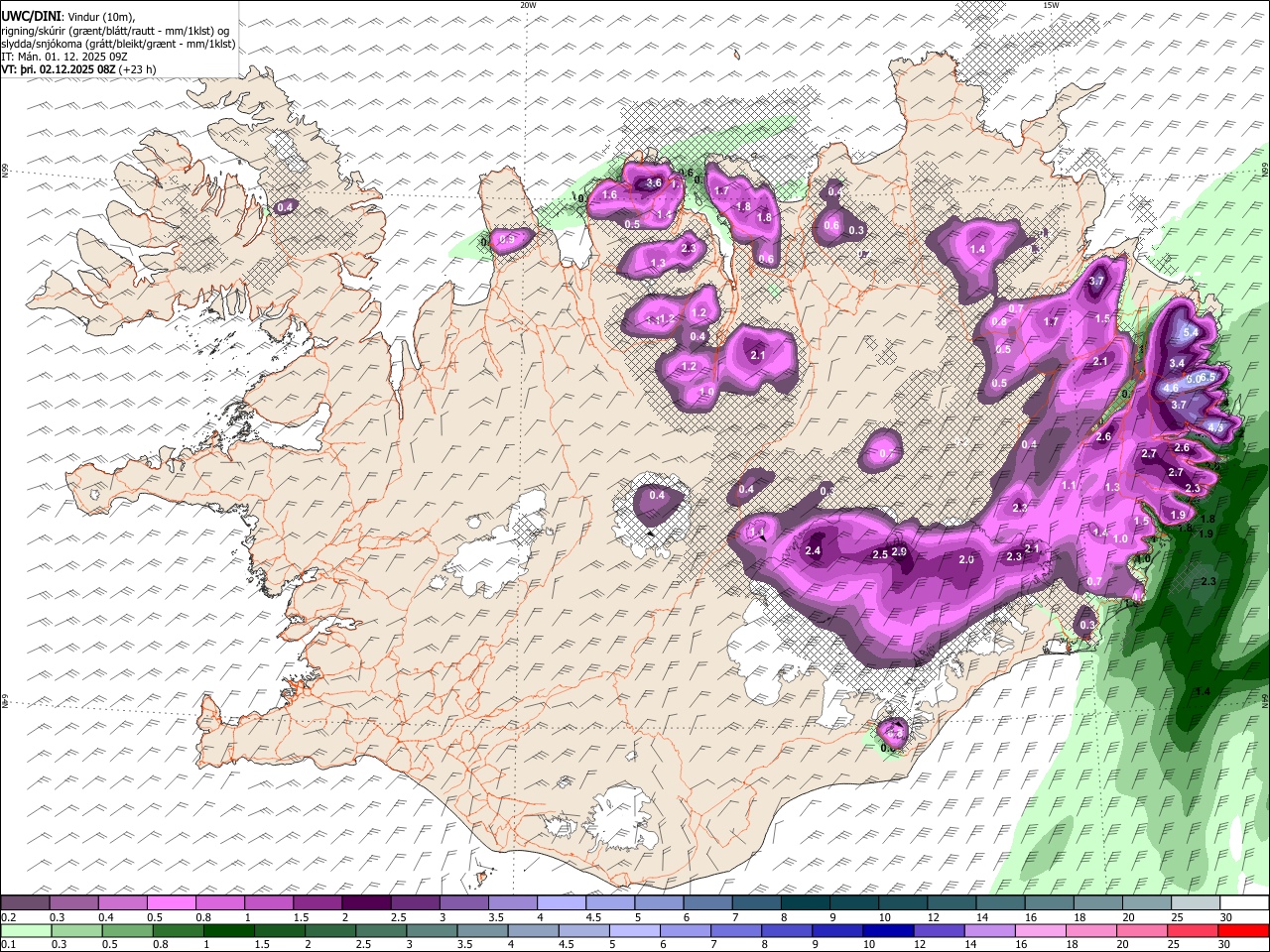Click the snow-scale swatch between 3.5 and 4
This screenshot has width=1270, height=952.
(512, 903)
